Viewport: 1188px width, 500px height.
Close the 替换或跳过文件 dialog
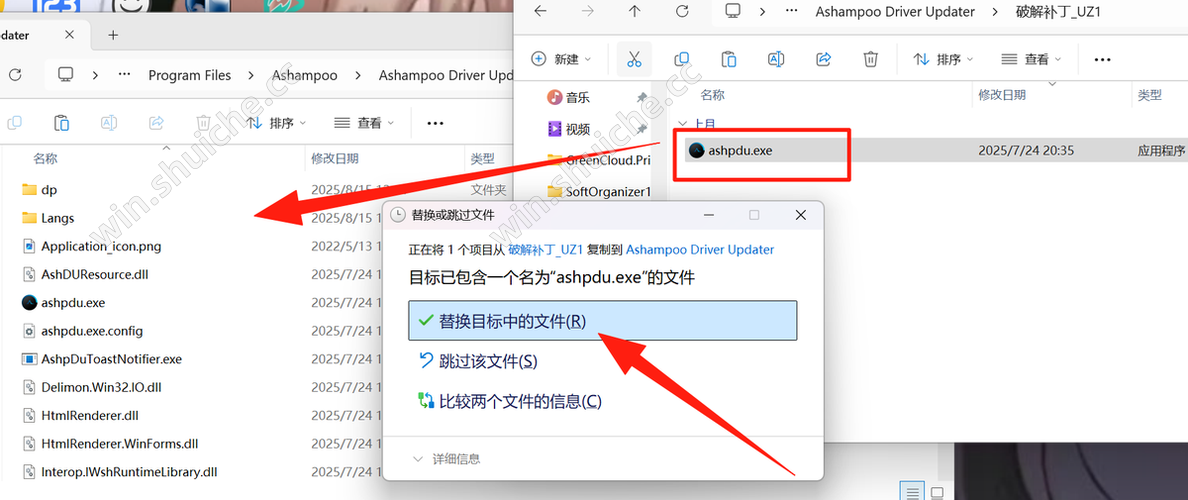coord(800,215)
